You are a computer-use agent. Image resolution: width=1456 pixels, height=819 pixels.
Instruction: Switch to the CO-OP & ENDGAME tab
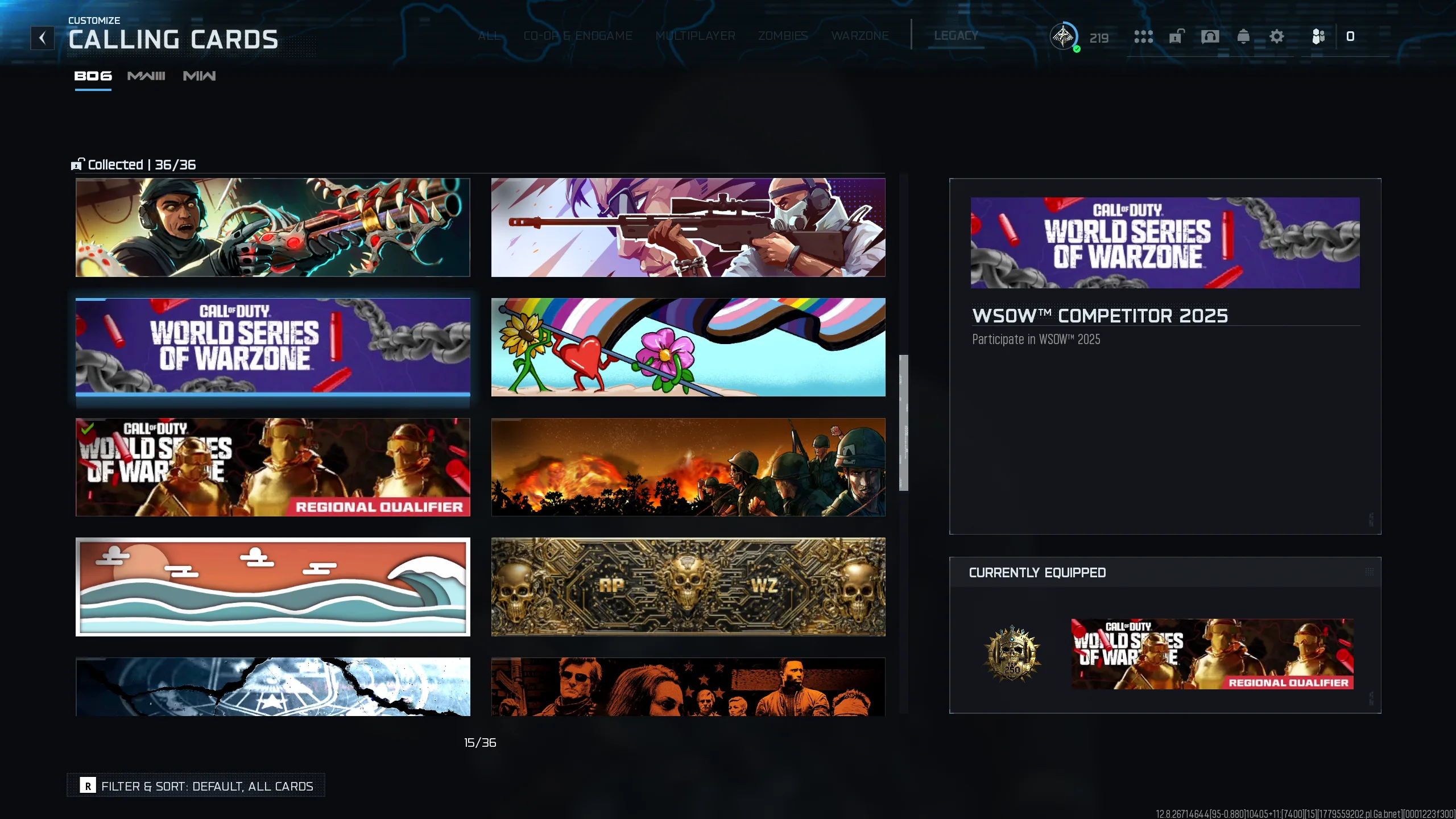578,36
